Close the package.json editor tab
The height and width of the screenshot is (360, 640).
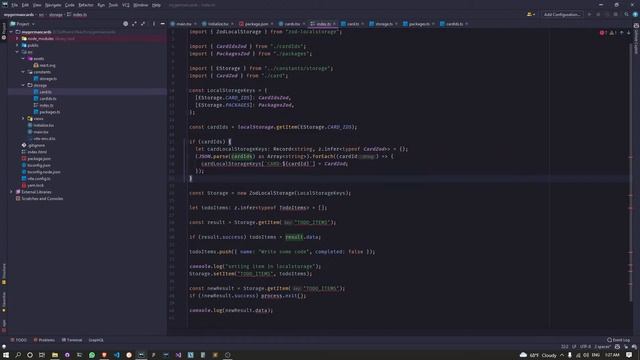272,24
